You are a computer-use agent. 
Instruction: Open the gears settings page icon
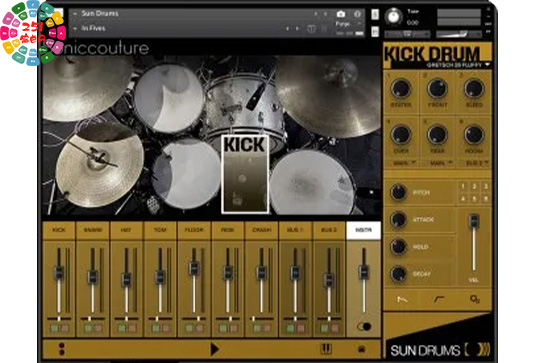(475, 300)
